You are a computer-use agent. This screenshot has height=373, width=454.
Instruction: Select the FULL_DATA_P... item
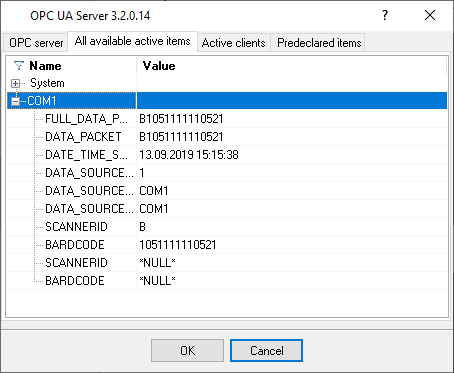click(86, 119)
